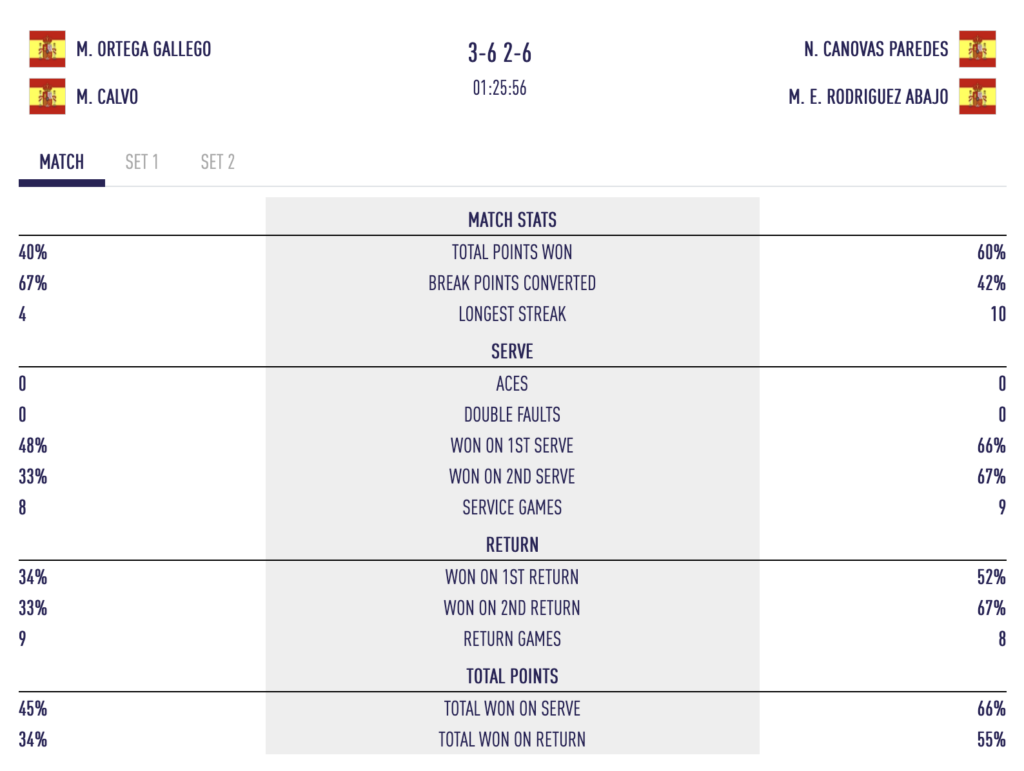1024x771 pixels.
Task: Select the Won on 1st Serve row label
Action: pos(512,446)
